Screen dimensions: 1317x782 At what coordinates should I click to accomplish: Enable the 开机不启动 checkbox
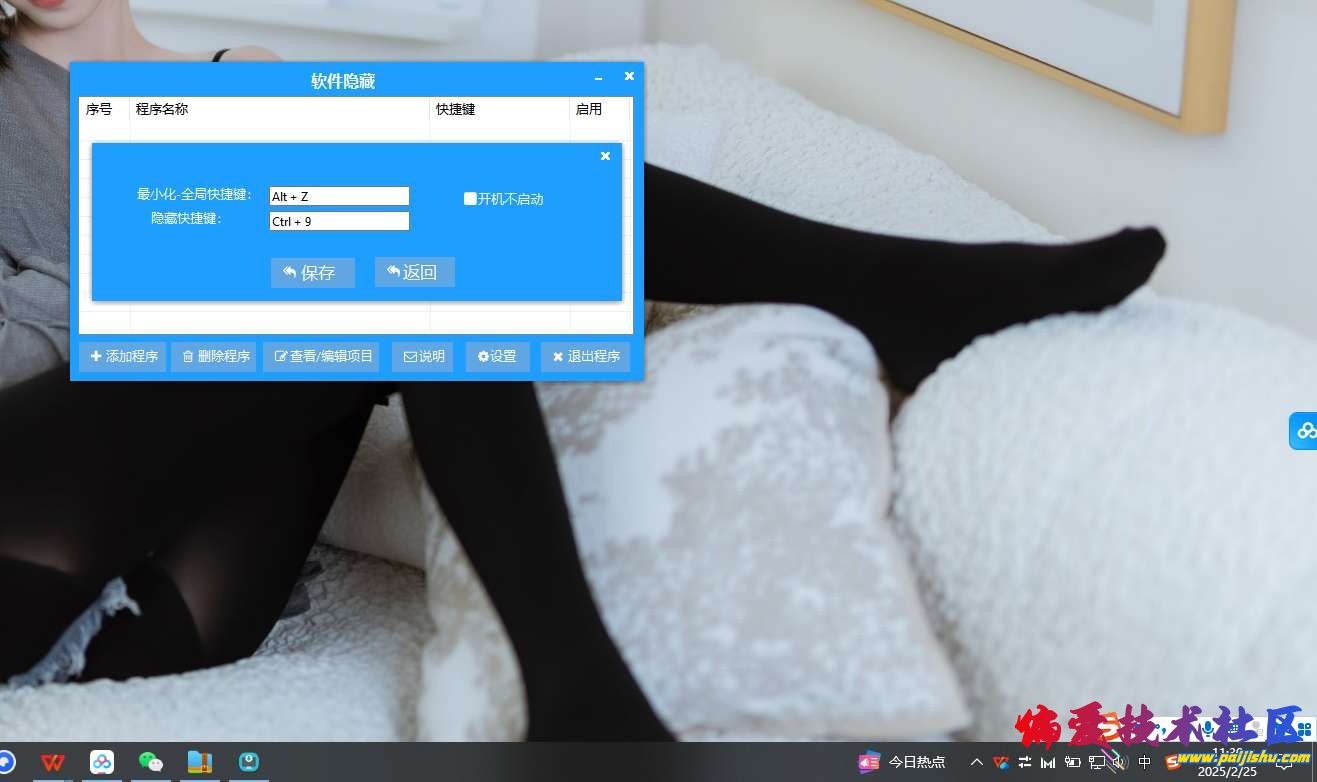click(470, 199)
